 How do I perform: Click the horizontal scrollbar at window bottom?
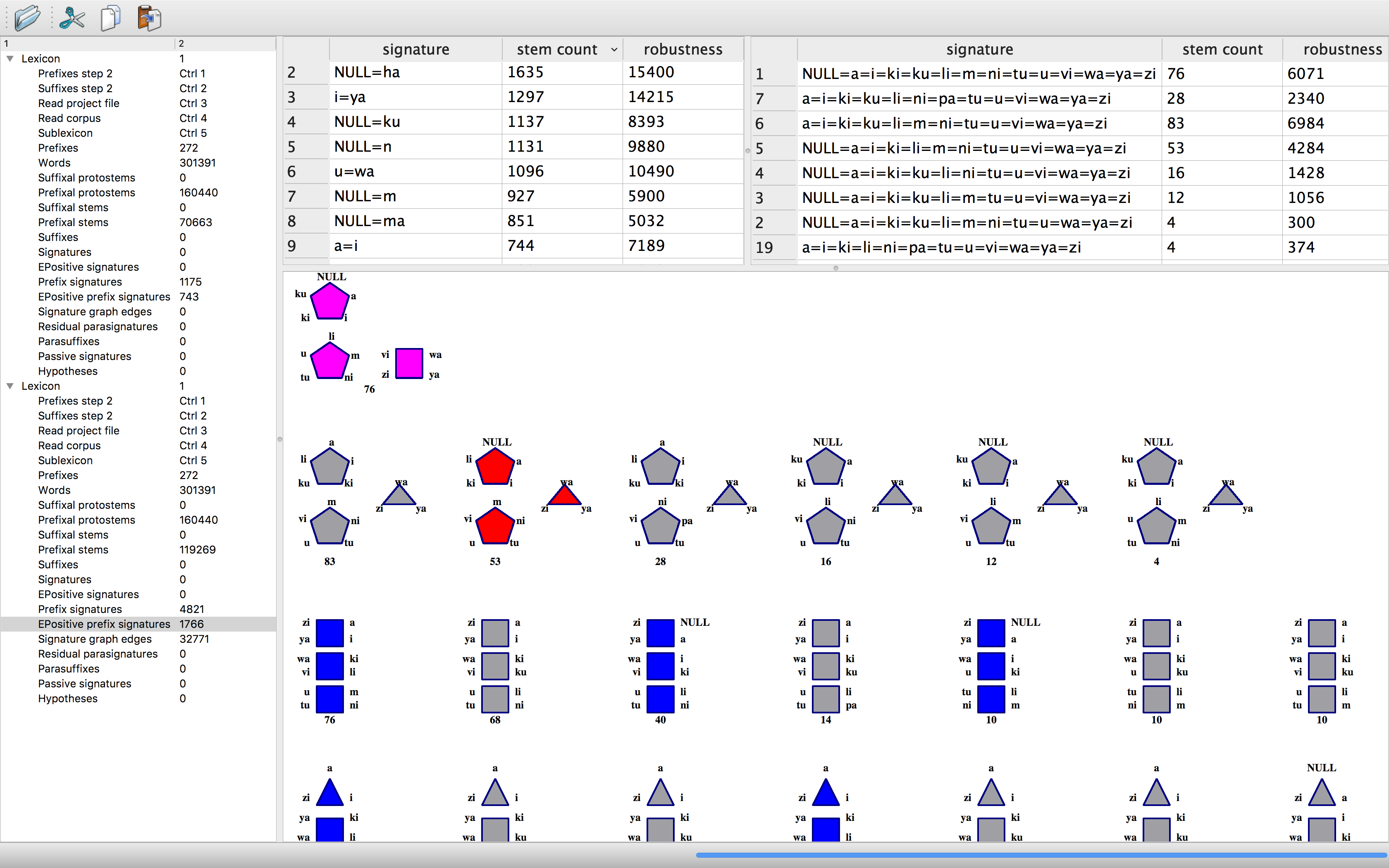click(x=1041, y=855)
